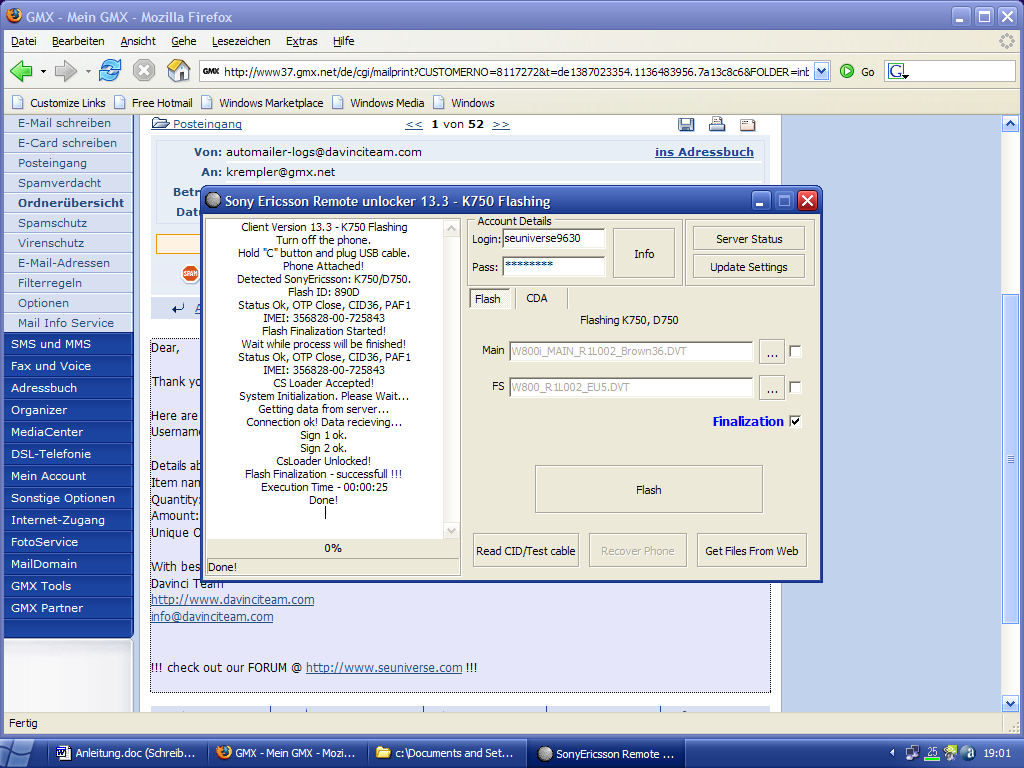Toggle the Main file checkbox

[x=795, y=351]
